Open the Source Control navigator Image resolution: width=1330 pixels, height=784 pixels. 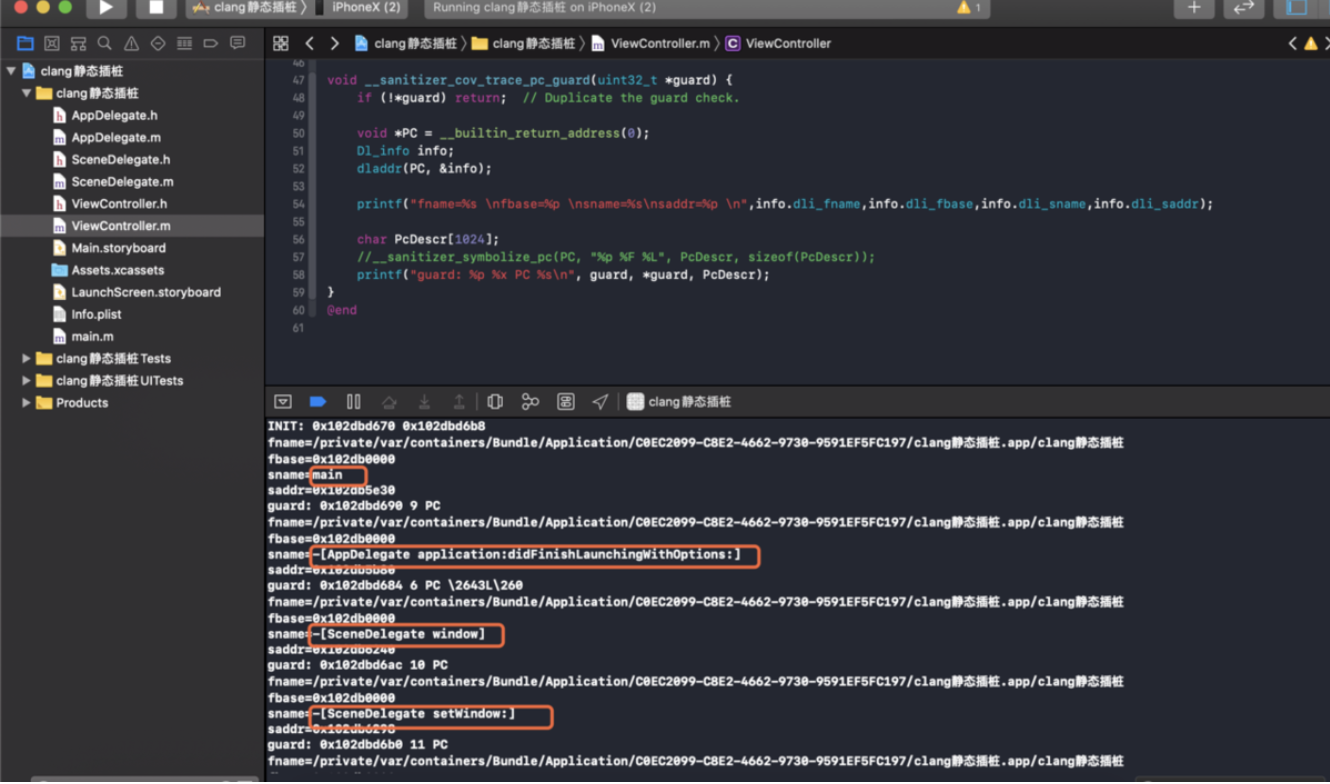52,44
